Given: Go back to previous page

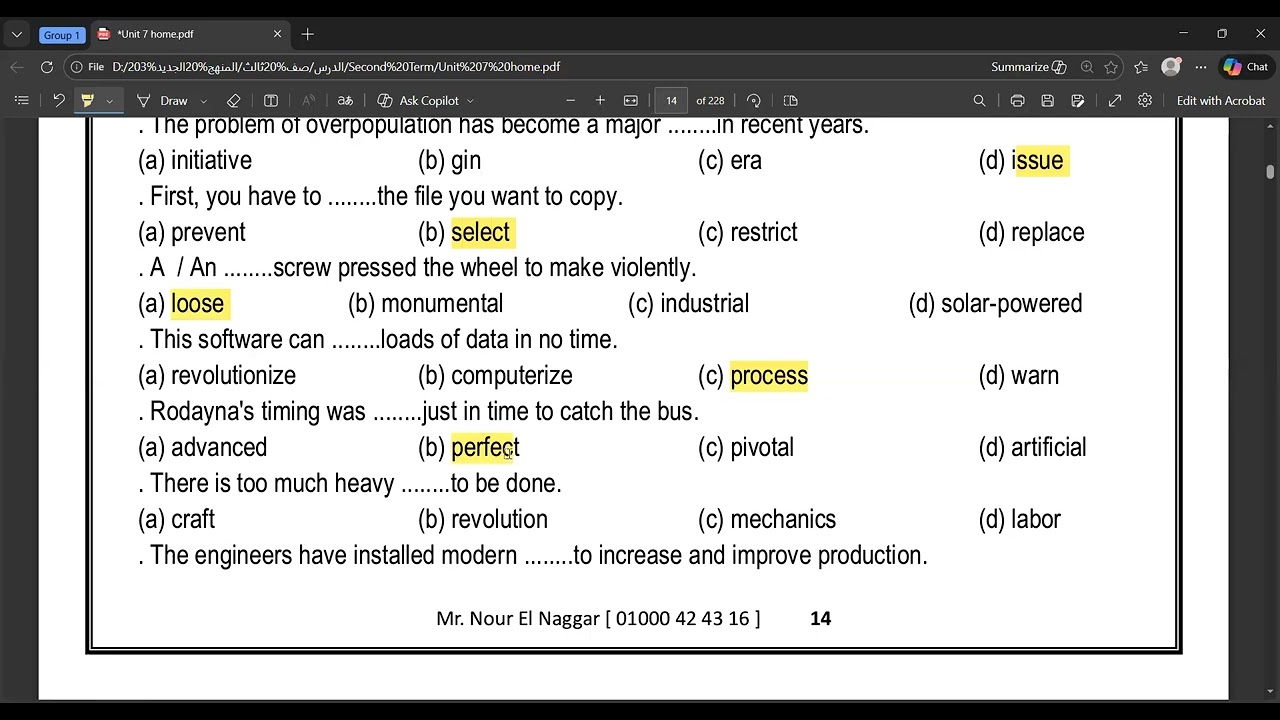Looking at the screenshot, I should pos(17,67).
